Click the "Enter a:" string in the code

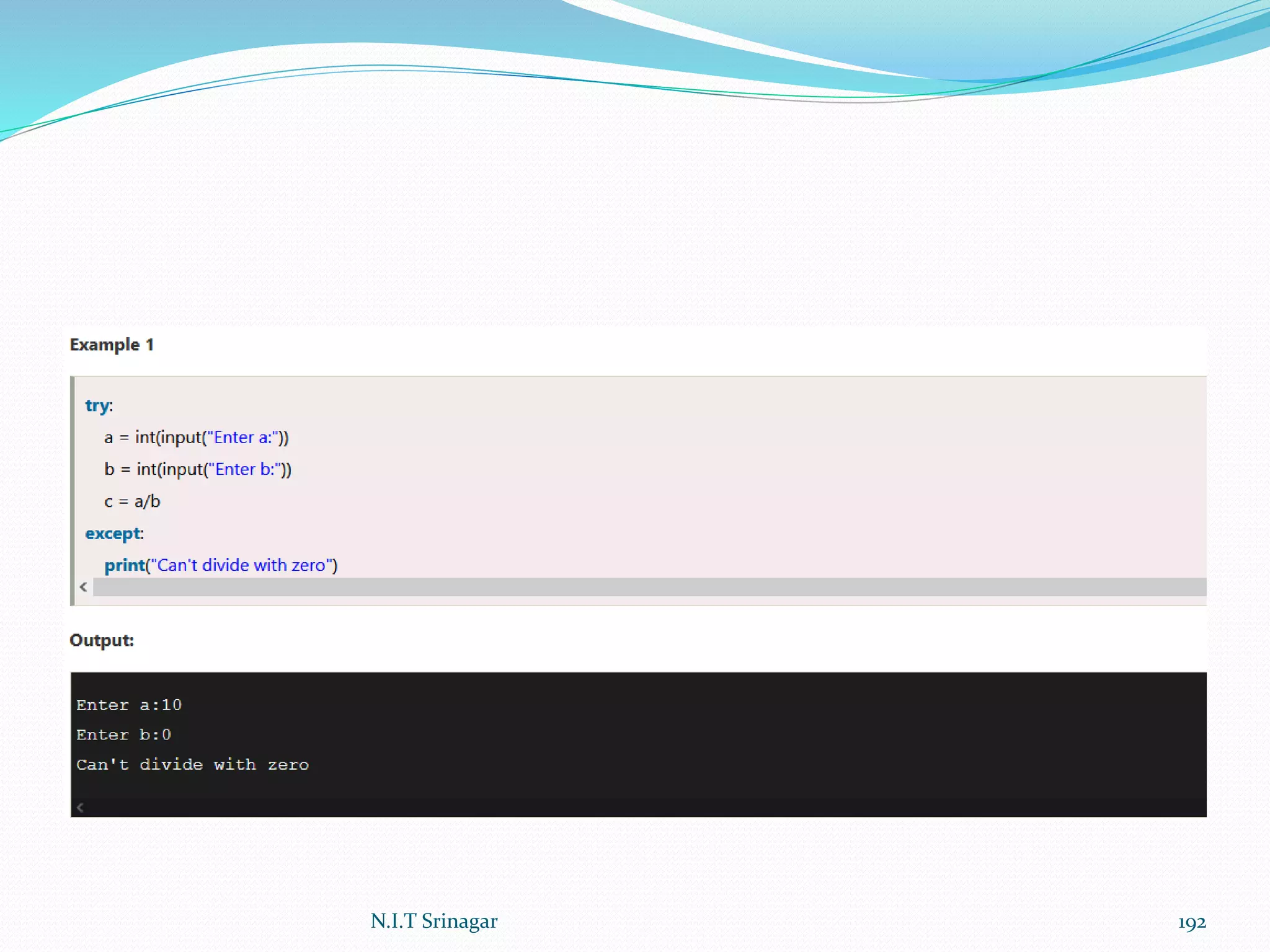[244, 438]
